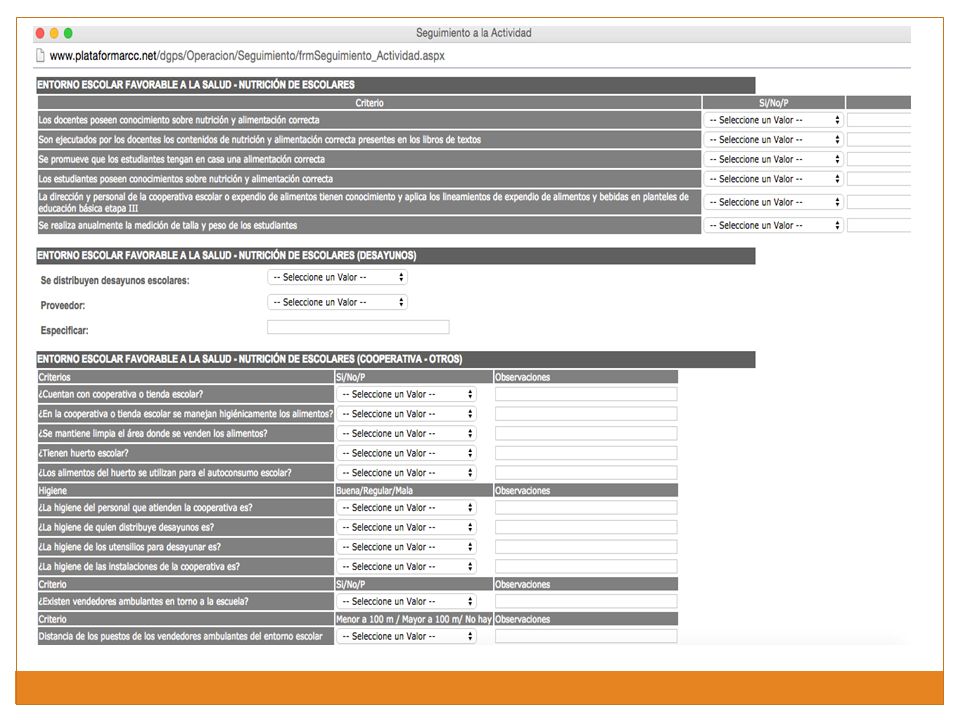Open the Se distribuyen desayunos escolares dropdown
The height and width of the screenshot is (720, 960).
click(337, 277)
